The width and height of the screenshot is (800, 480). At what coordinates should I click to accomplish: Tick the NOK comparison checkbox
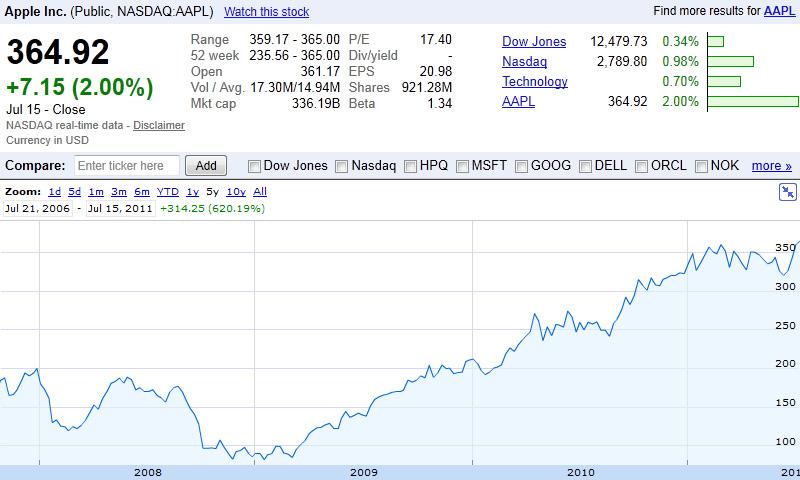[x=702, y=166]
